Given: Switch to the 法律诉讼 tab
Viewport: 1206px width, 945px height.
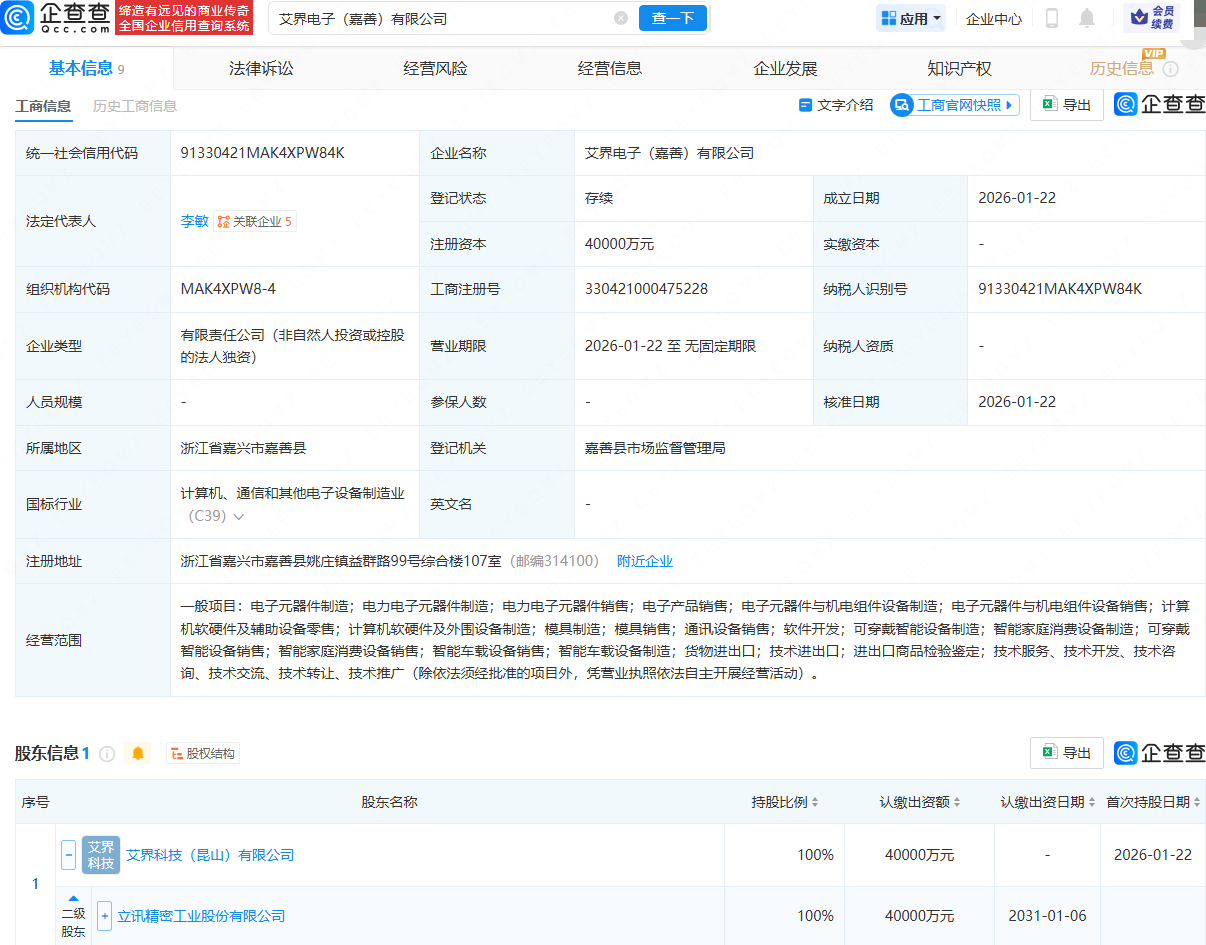Looking at the screenshot, I should pos(261,68).
